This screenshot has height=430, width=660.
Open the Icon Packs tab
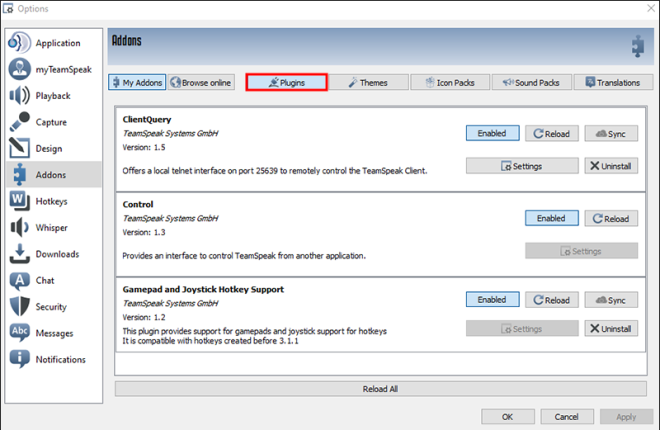(450, 82)
